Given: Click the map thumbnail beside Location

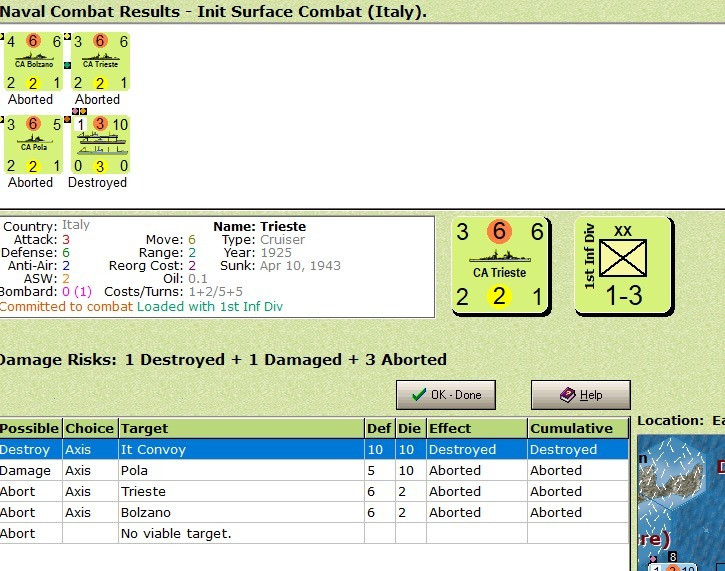Looking at the screenshot, I should click(681, 503).
